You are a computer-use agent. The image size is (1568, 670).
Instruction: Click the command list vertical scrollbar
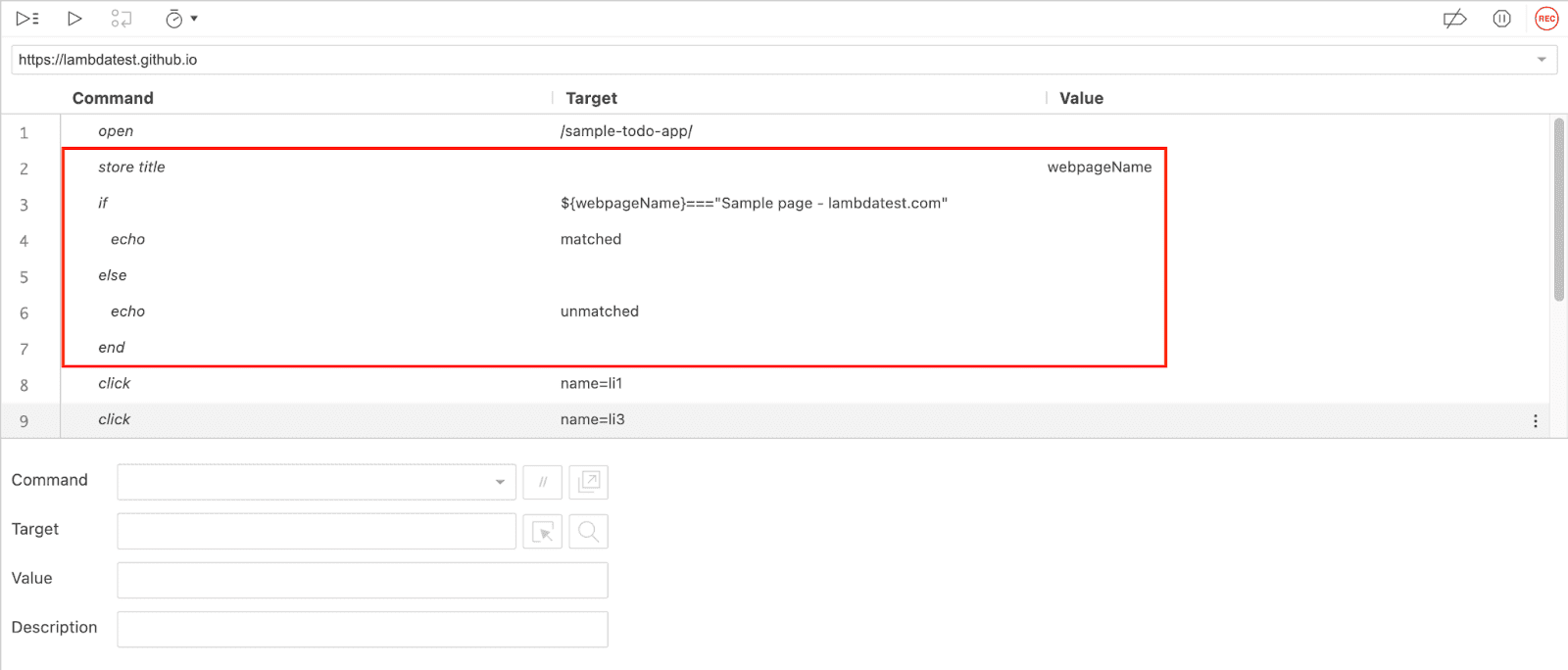click(x=1558, y=210)
